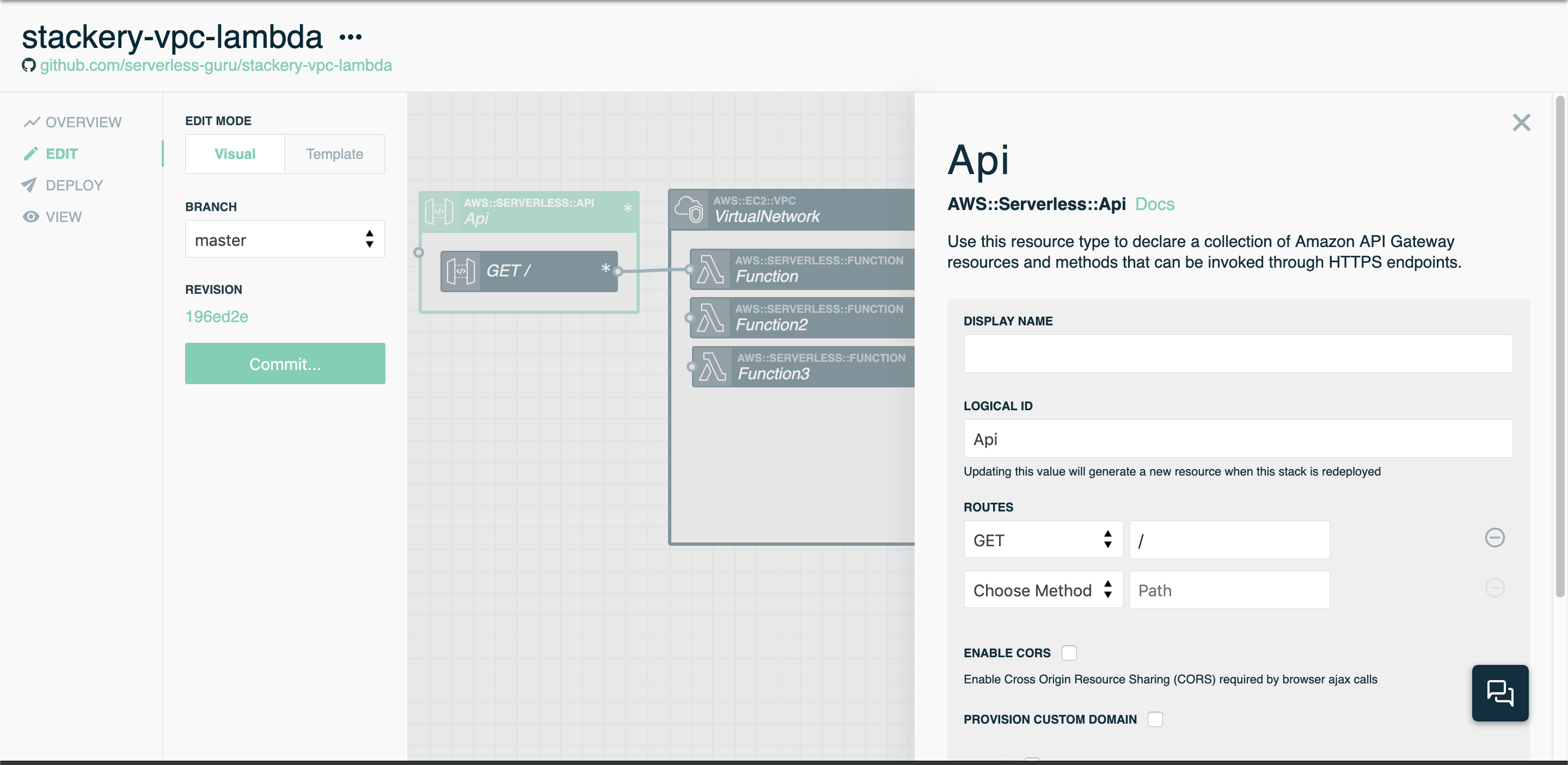
Task: Open the GET method dropdown in Routes
Action: tap(1042, 540)
